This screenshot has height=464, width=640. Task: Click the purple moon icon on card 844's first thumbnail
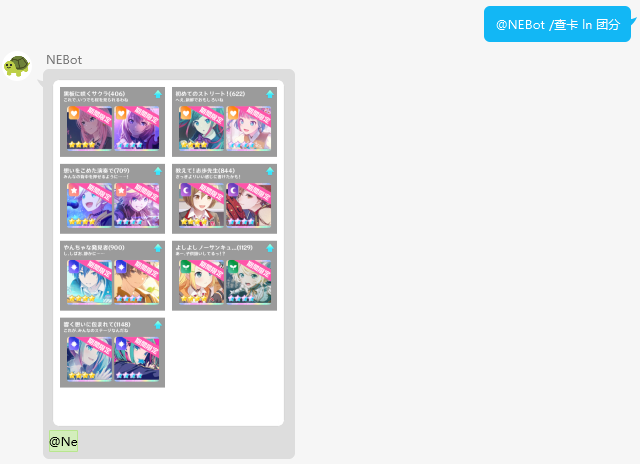click(185, 190)
